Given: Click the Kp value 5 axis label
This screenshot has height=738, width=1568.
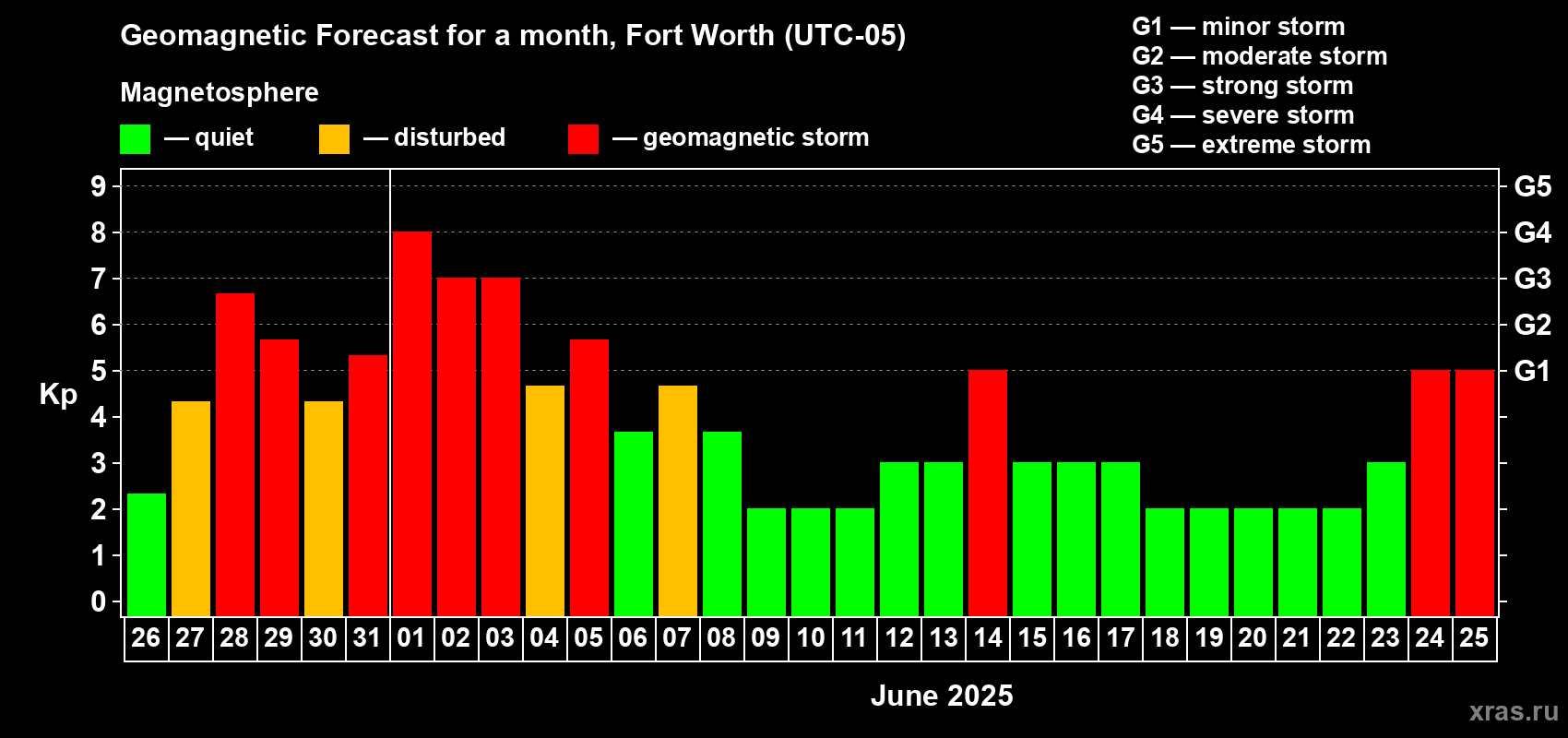Looking at the screenshot, I should pyautogui.click(x=99, y=371).
